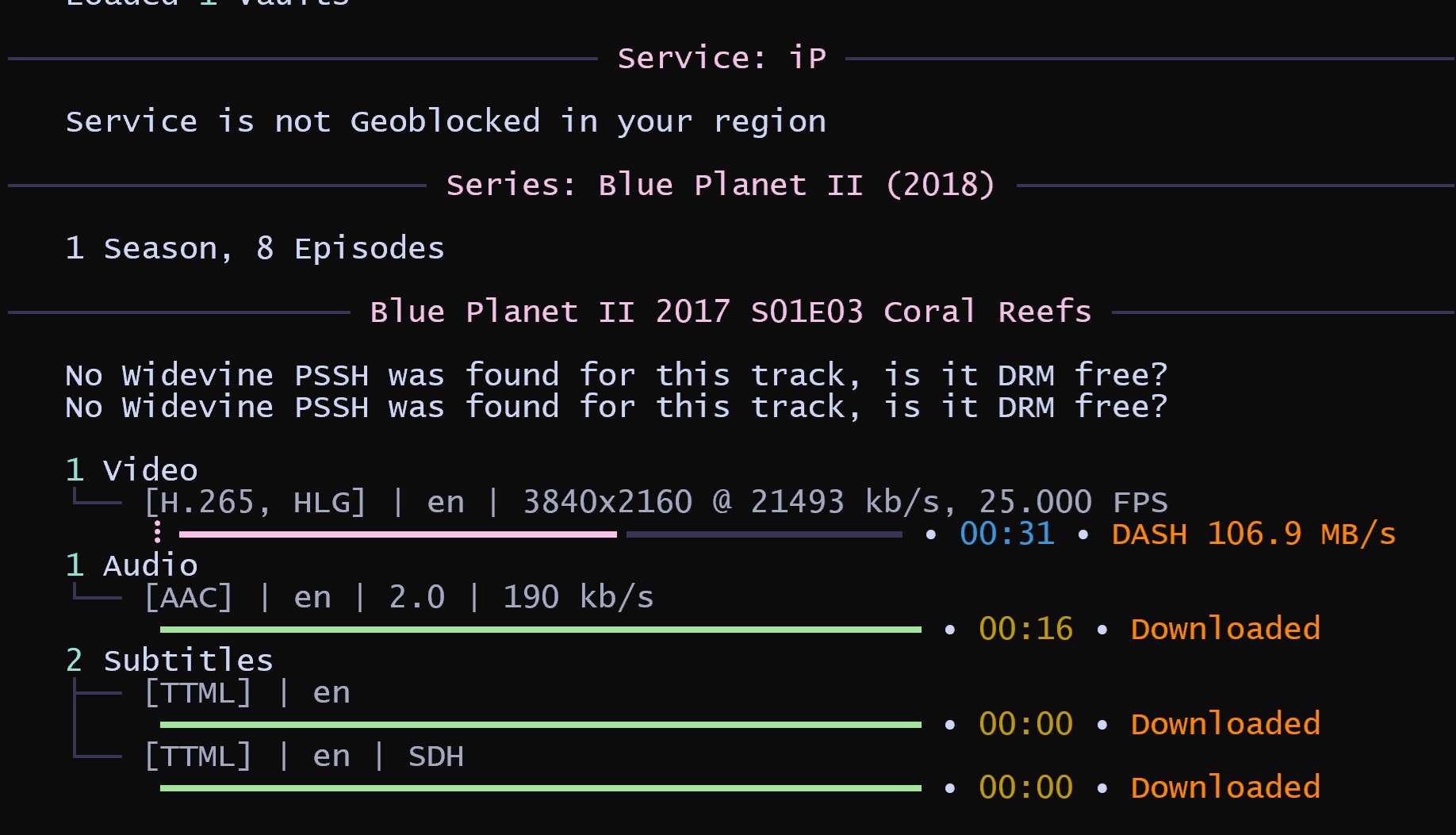Select the "2 Subtitles" tree heading
Image resolution: width=1456 pixels, height=835 pixels.
click(x=169, y=661)
